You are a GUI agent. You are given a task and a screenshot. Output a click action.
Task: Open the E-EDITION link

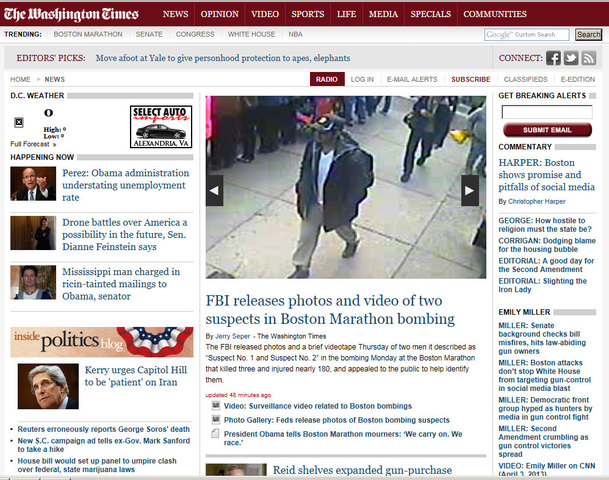578,79
